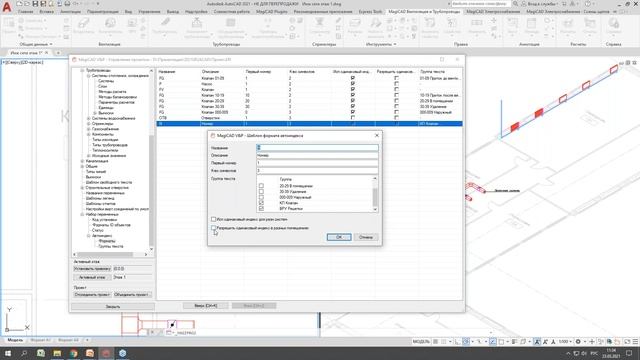The width and height of the screenshot is (640, 360).
Task: Toggle same-index checkbox in the ОТВ Отверстия row
Action: (353, 118)
